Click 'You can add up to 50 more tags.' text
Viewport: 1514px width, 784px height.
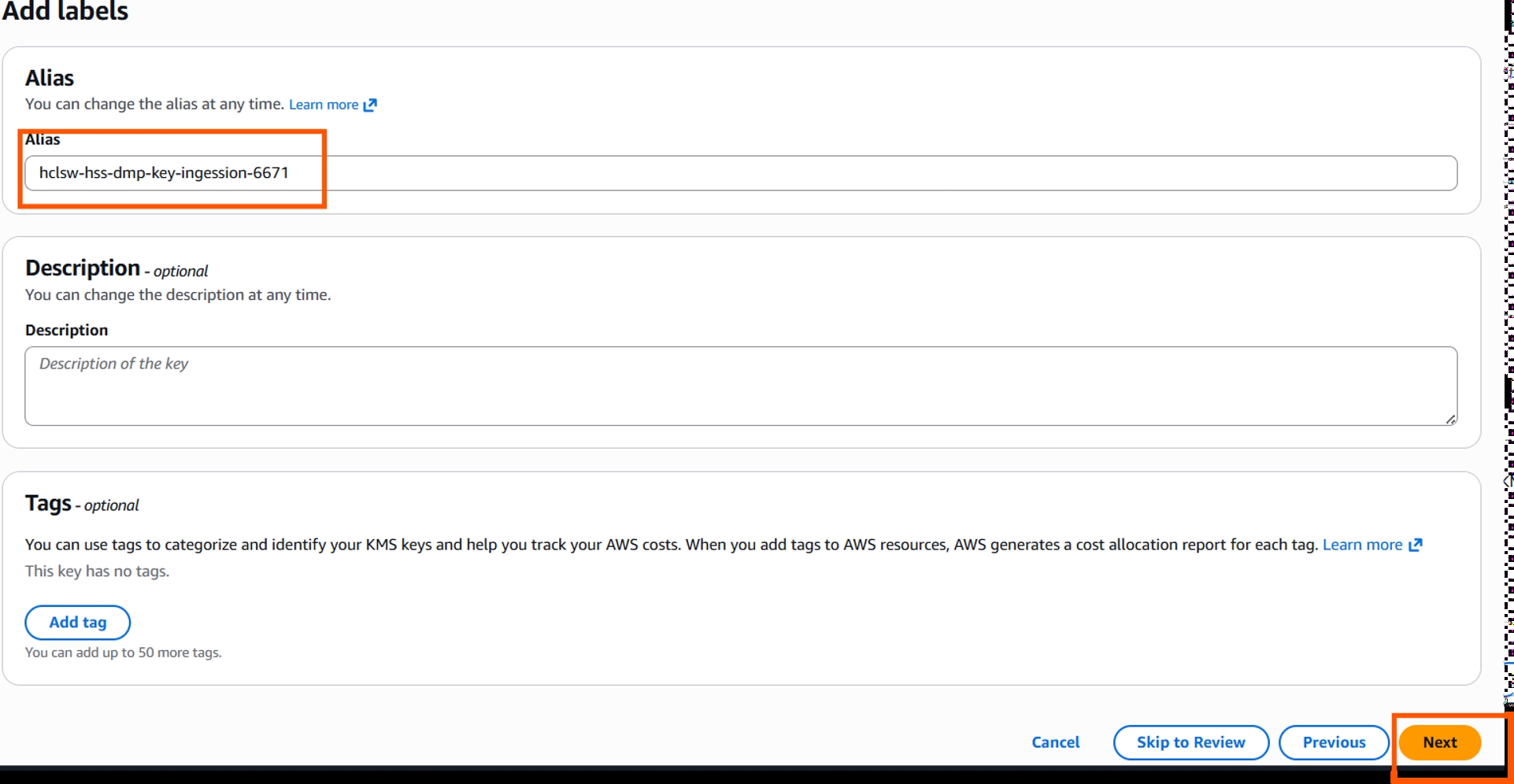[124, 653]
